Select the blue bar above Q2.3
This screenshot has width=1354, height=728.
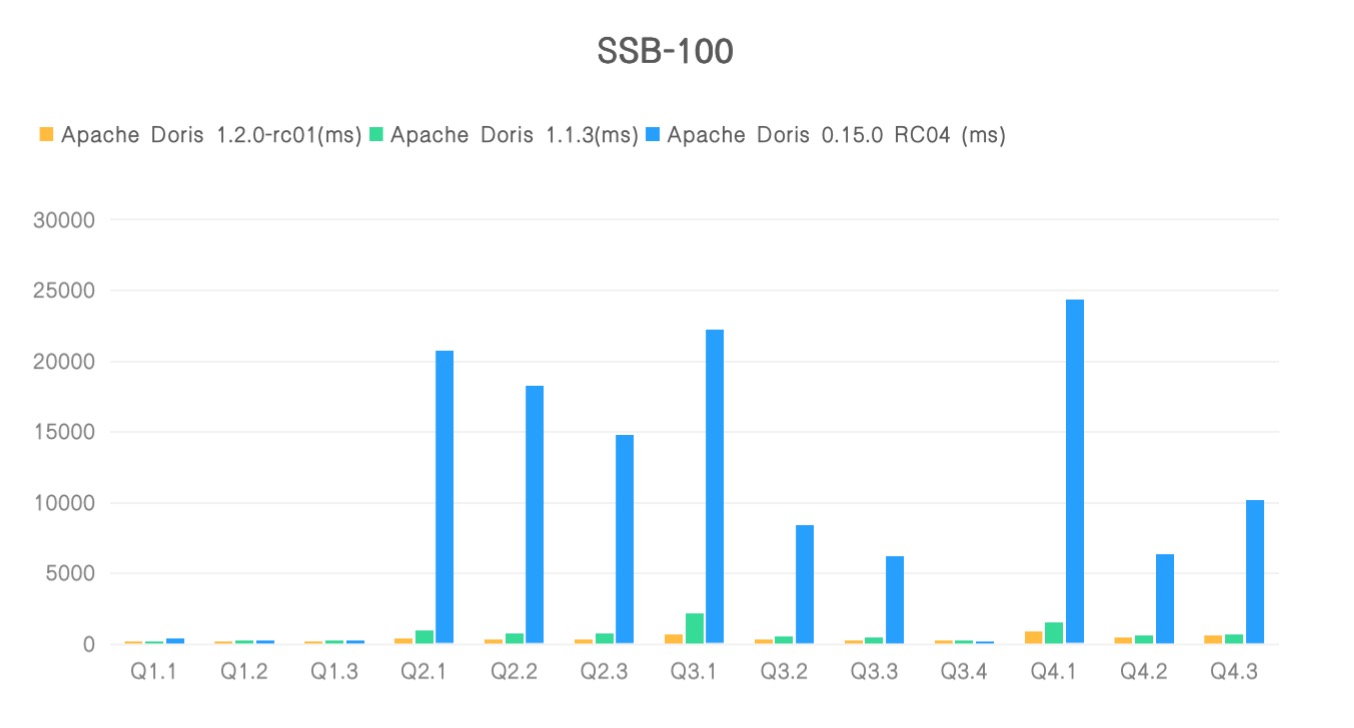[x=624, y=538]
